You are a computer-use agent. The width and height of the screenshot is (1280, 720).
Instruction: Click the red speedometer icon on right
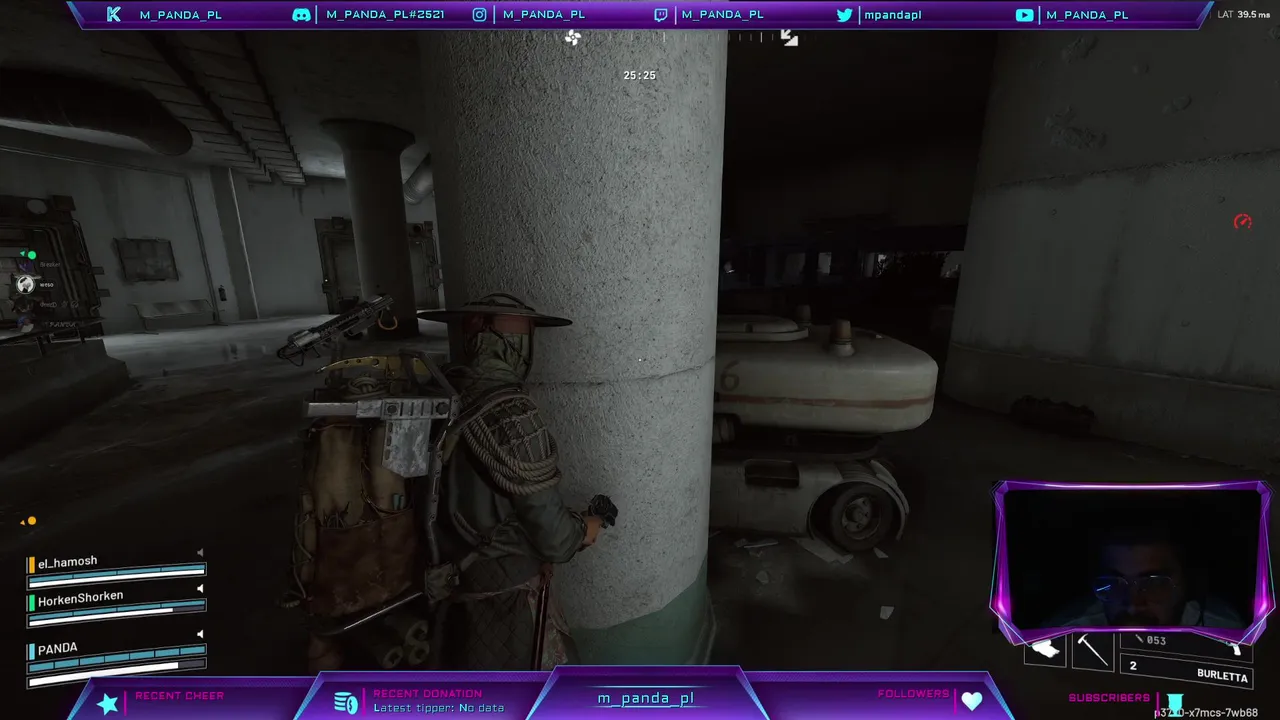(x=1243, y=222)
